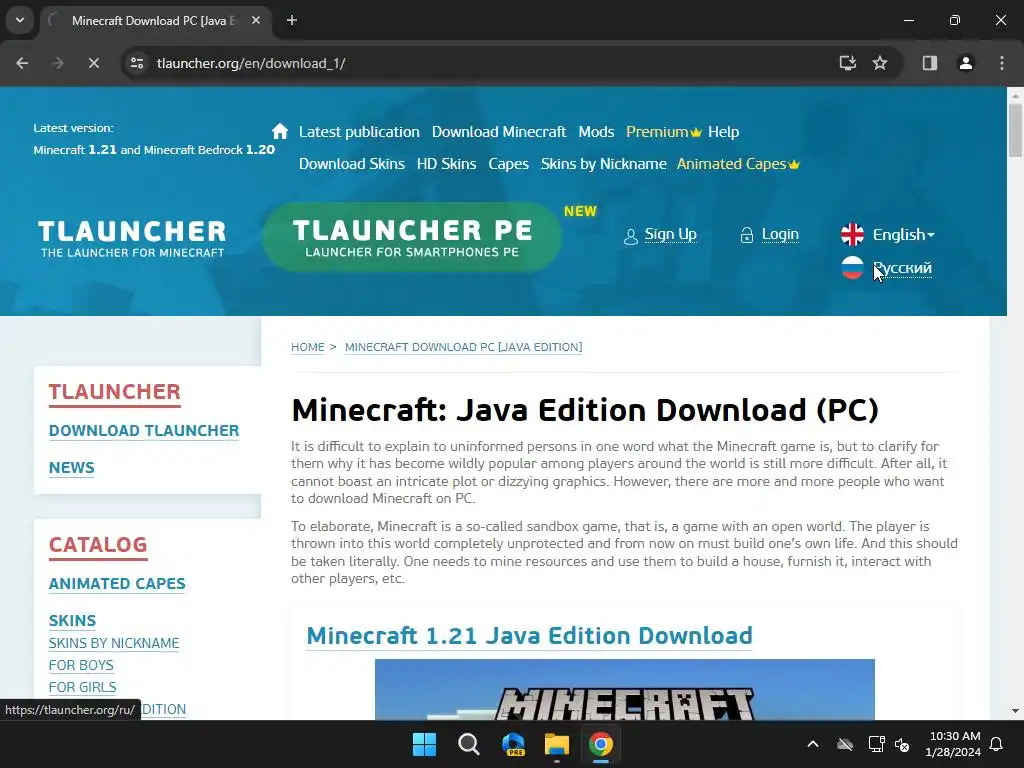Open the Chrome profile menu

(x=966, y=63)
